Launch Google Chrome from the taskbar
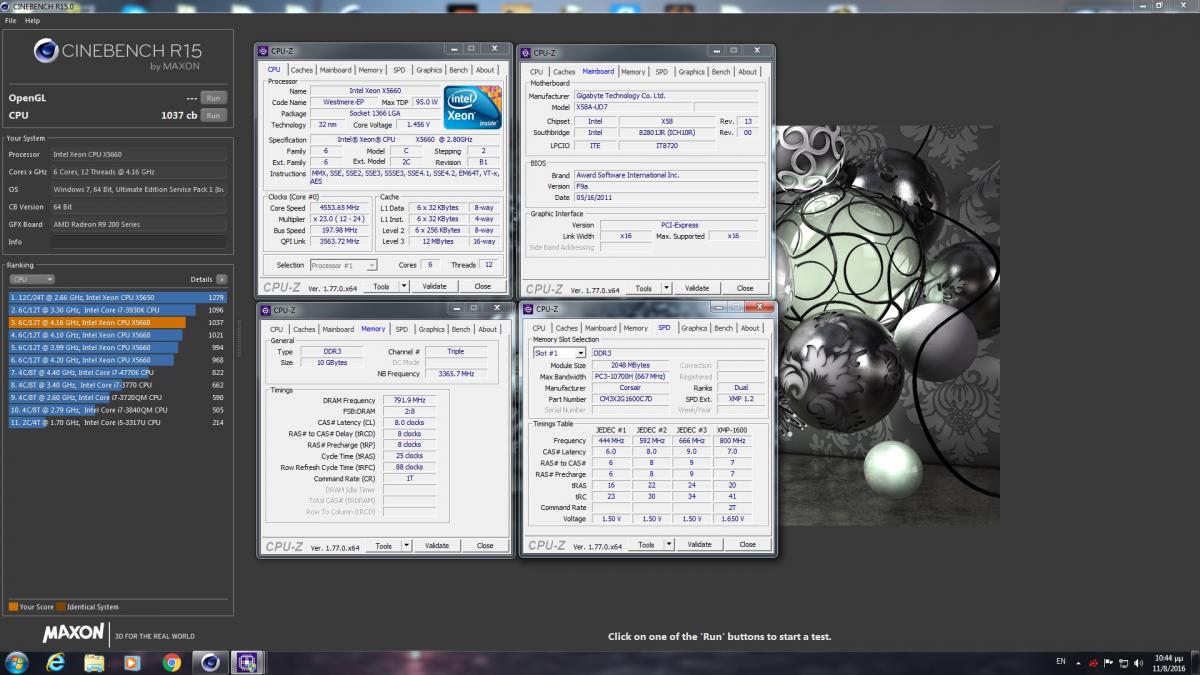 coord(172,662)
